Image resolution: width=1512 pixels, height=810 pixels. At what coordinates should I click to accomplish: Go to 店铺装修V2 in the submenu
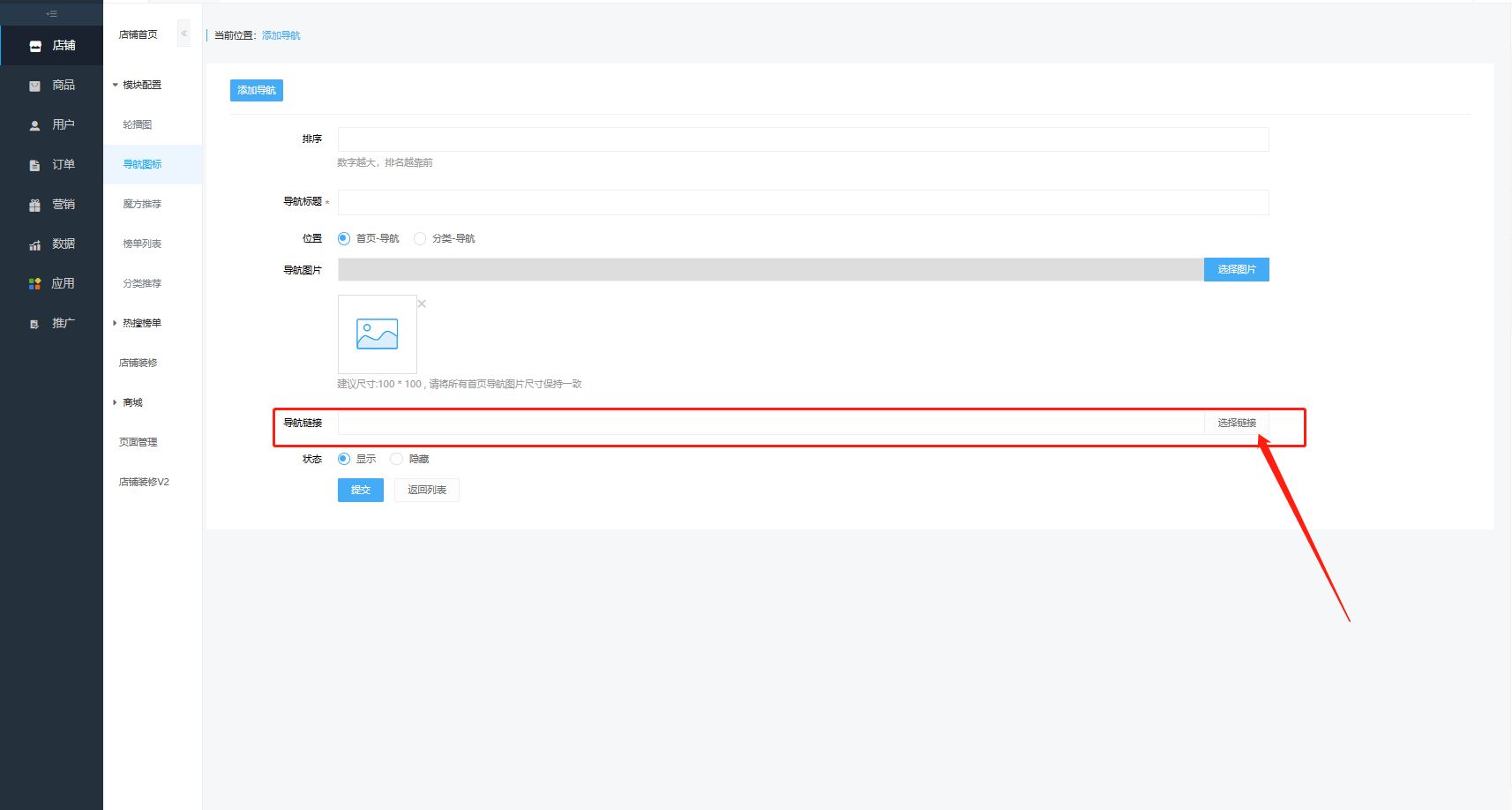coord(144,482)
